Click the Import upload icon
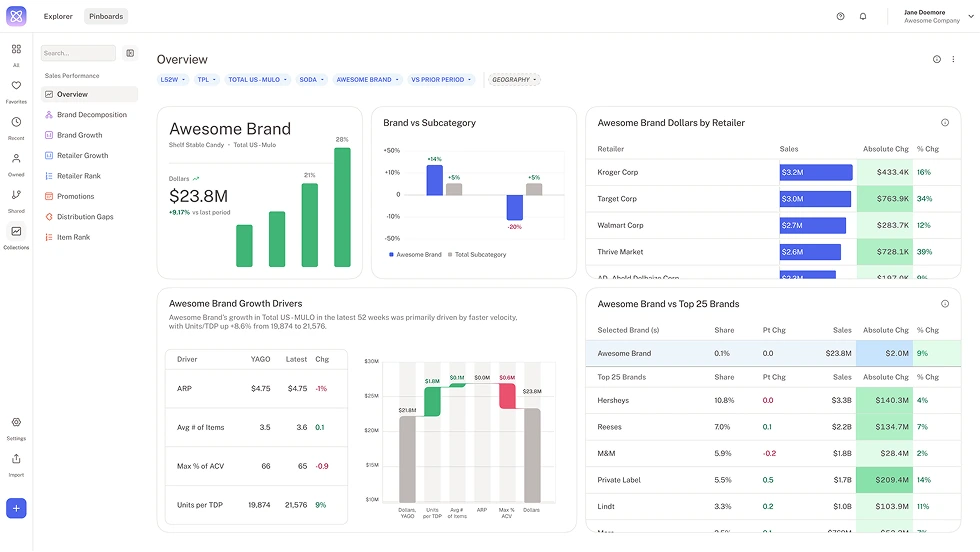The height and width of the screenshot is (552, 980). pyautogui.click(x=16, y=459)
